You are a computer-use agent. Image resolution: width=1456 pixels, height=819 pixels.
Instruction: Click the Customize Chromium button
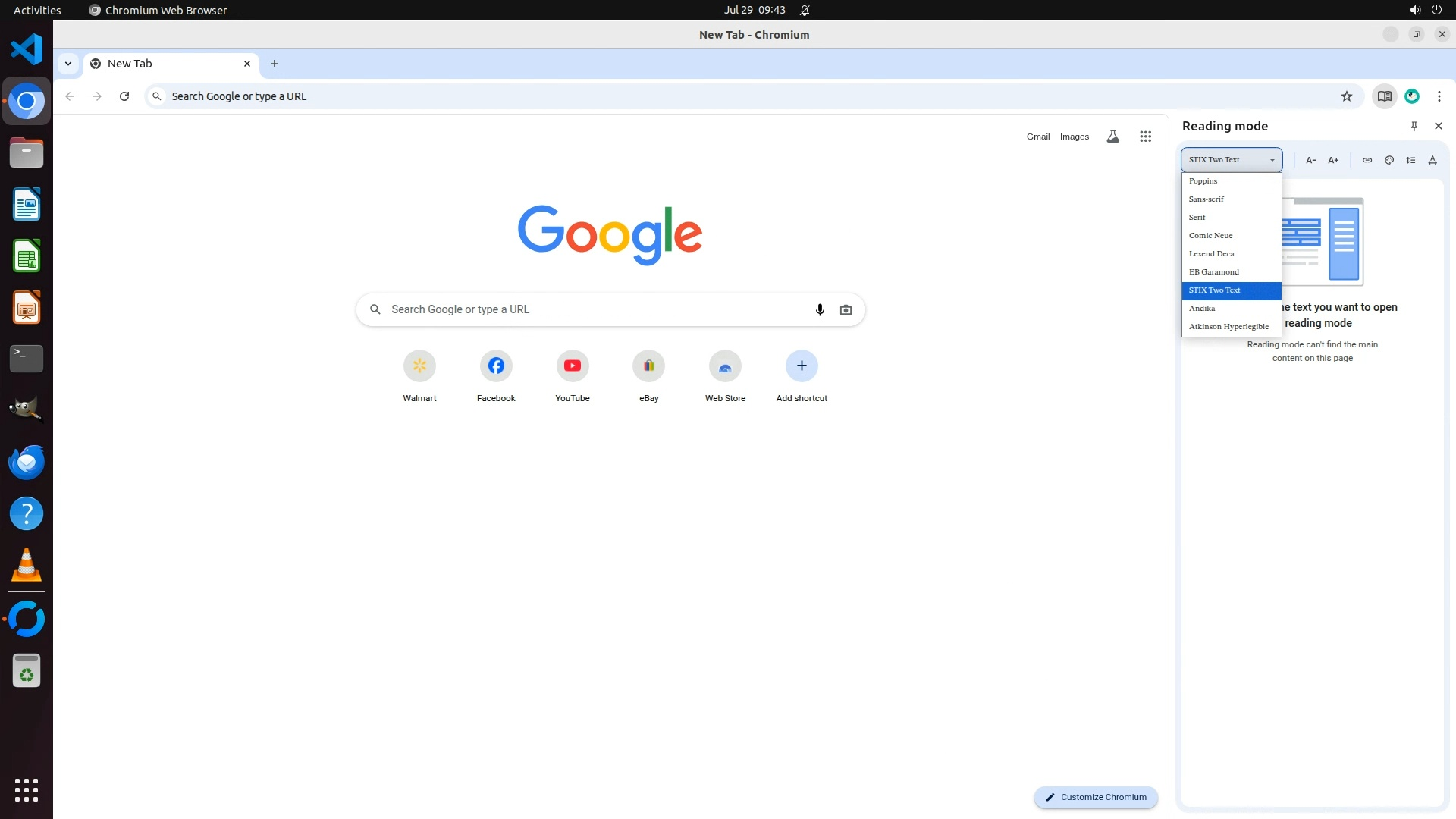pos(1095,797)
